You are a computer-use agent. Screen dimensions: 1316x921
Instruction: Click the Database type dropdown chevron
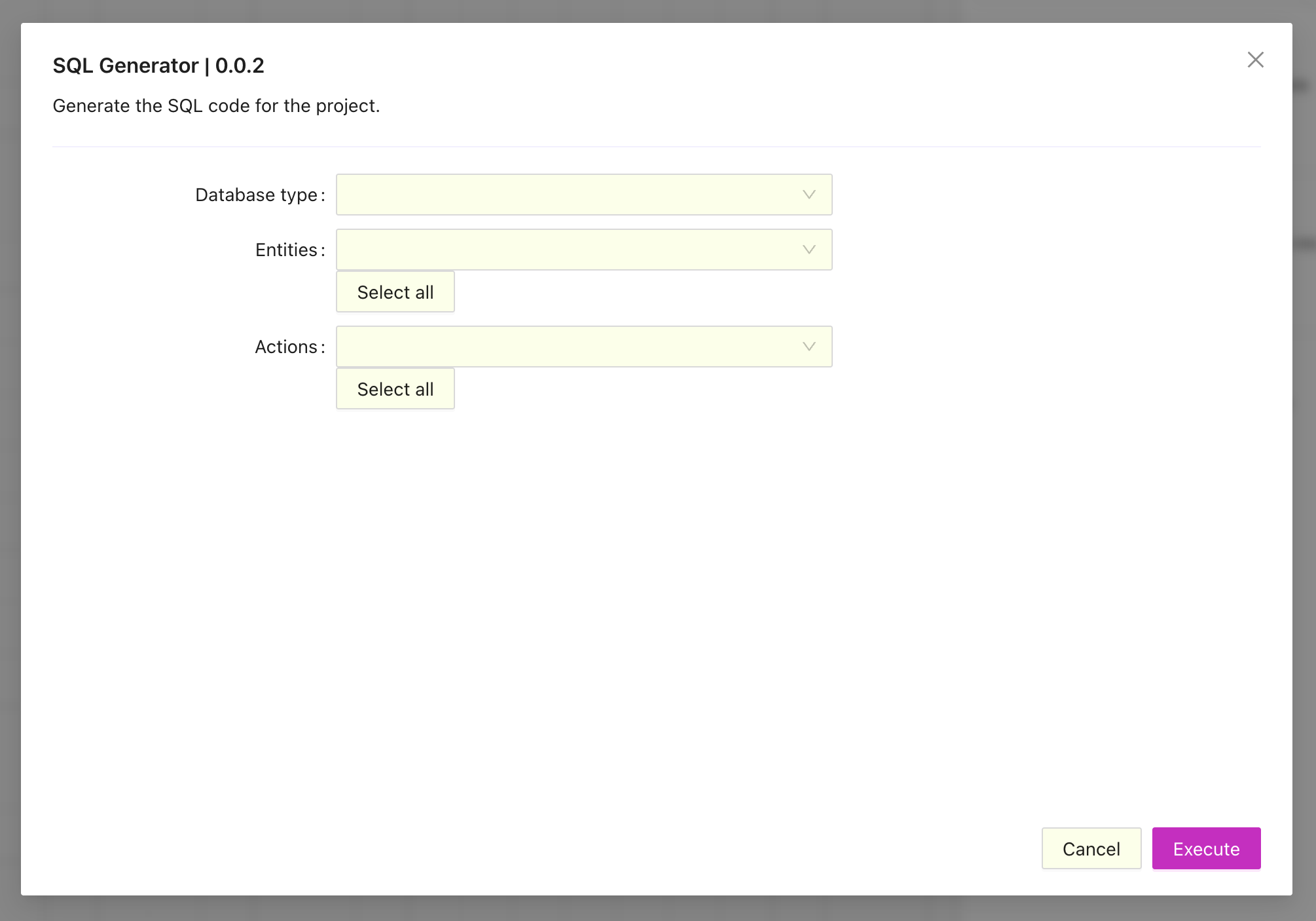tap(808, 194)
